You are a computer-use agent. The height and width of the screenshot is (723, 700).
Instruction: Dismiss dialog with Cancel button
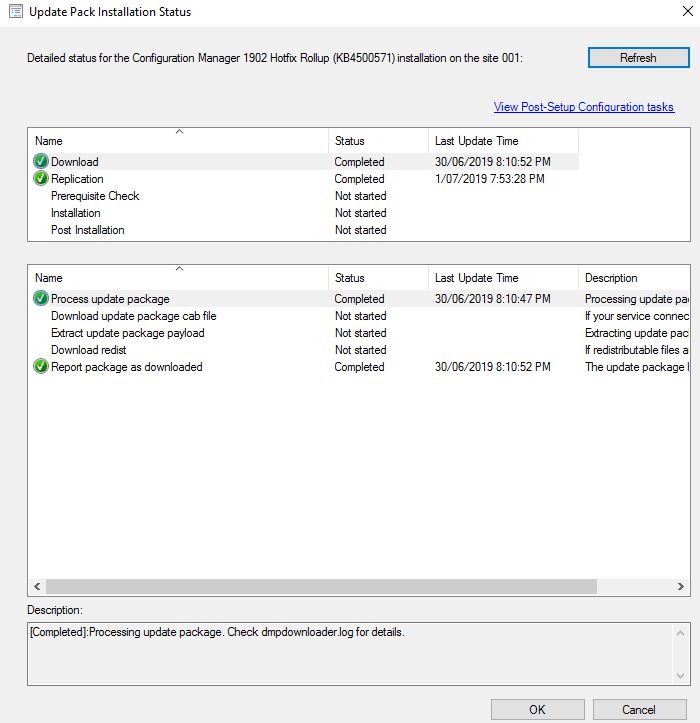pyautogui.click(x=640, y=709)
